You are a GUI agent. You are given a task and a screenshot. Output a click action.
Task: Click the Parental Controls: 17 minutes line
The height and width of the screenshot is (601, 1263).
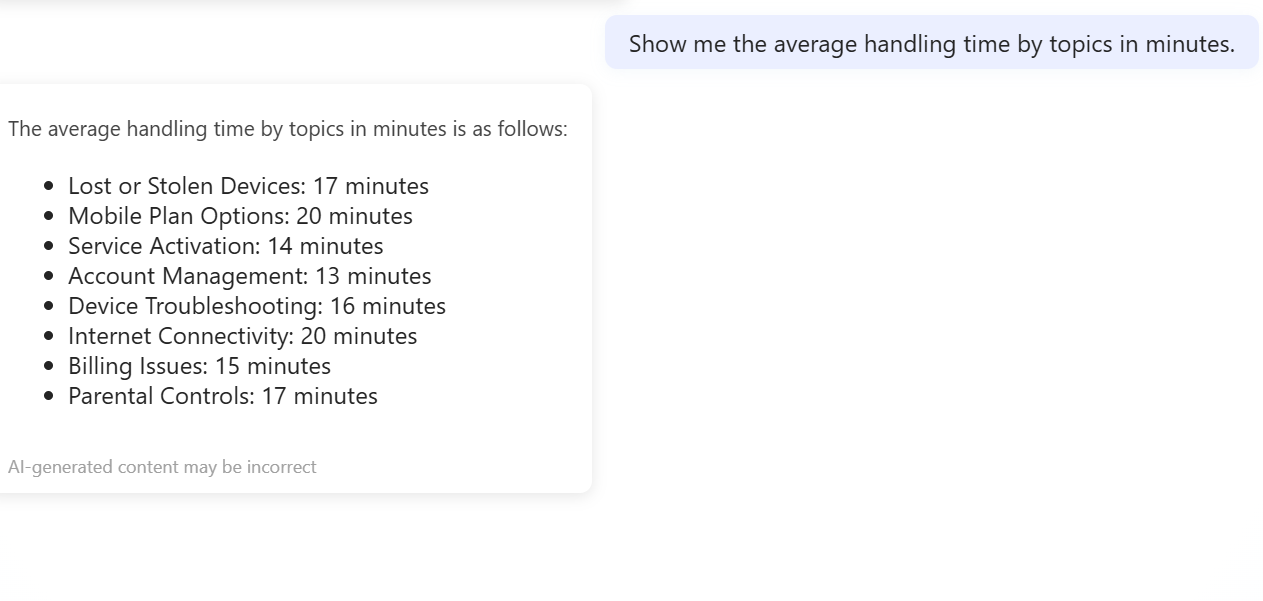222,396
